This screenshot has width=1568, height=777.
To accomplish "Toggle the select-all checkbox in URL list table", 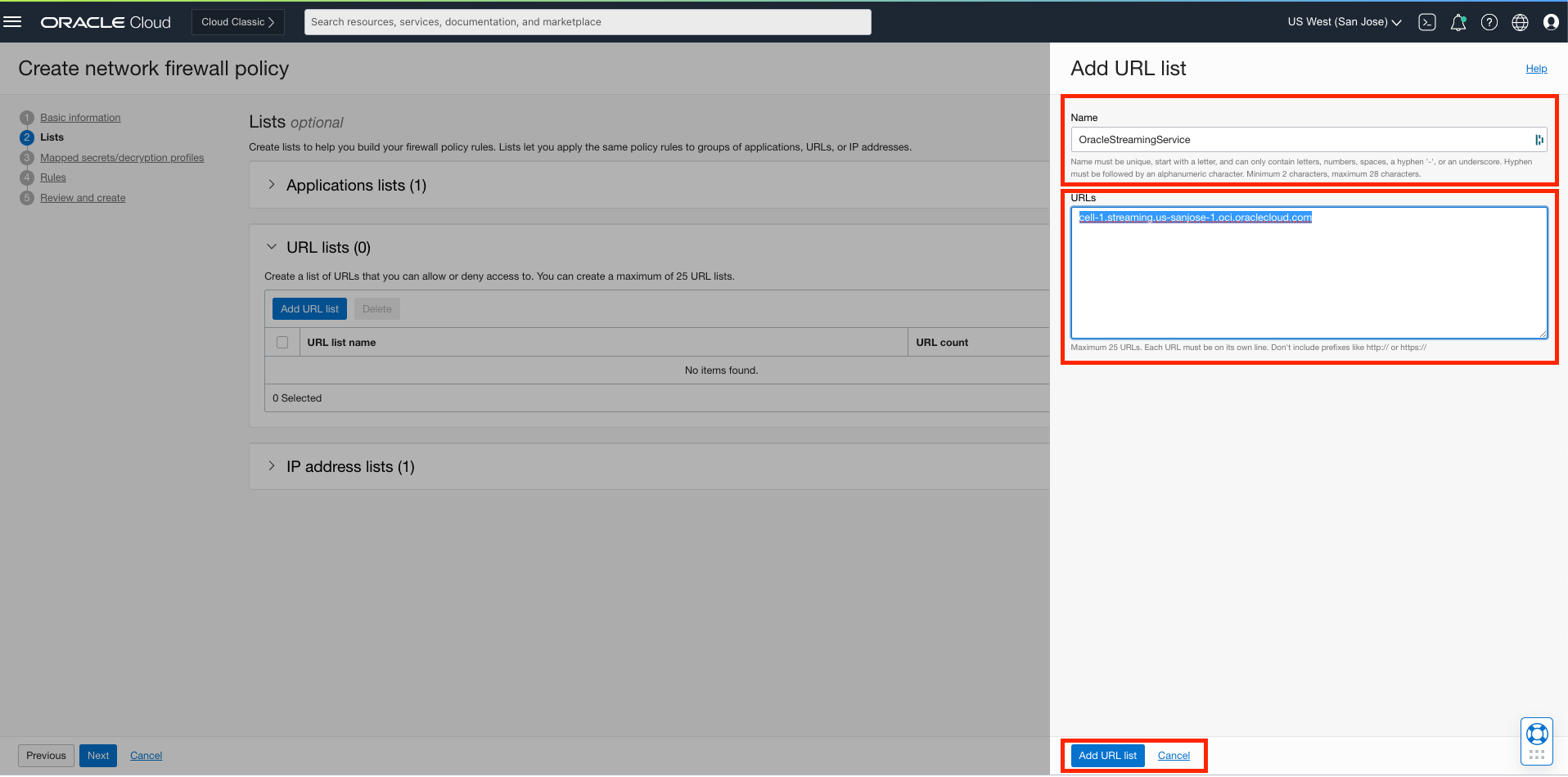I will [282, 342].
